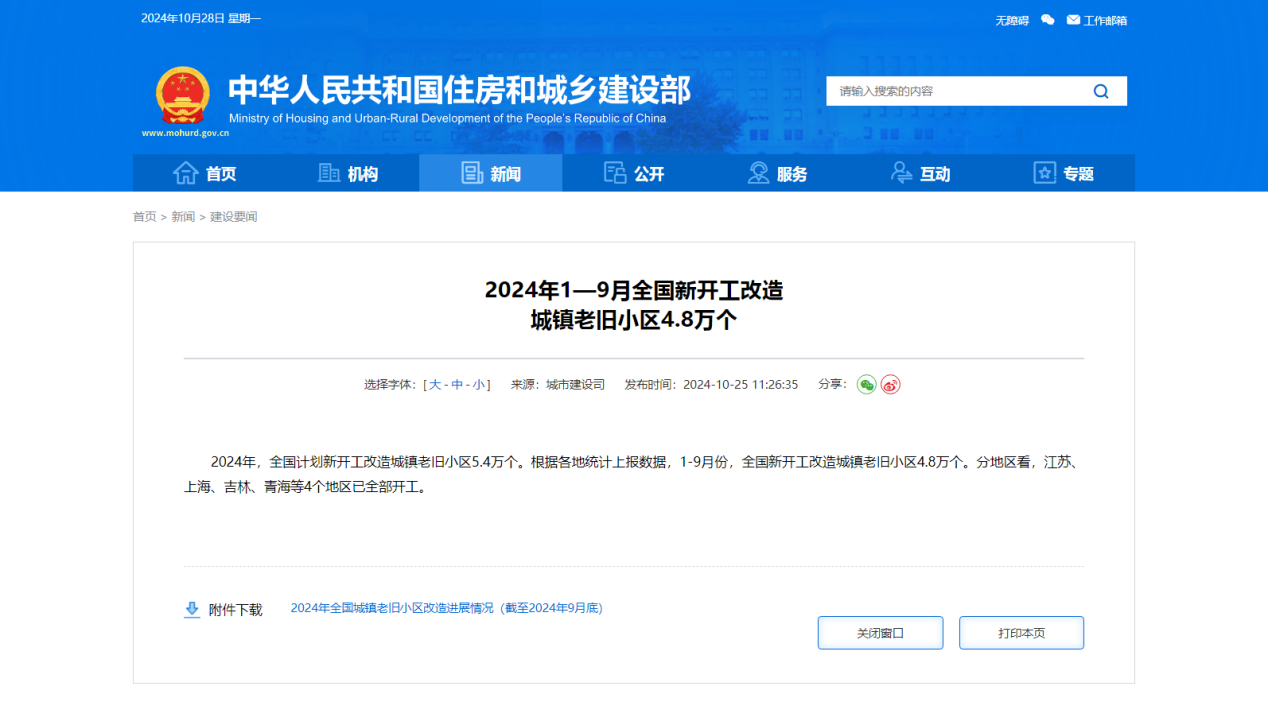Click the 附件下载 download arrow icon
The height and width of the screenshot is (725, 1268).
click(192, 609)
